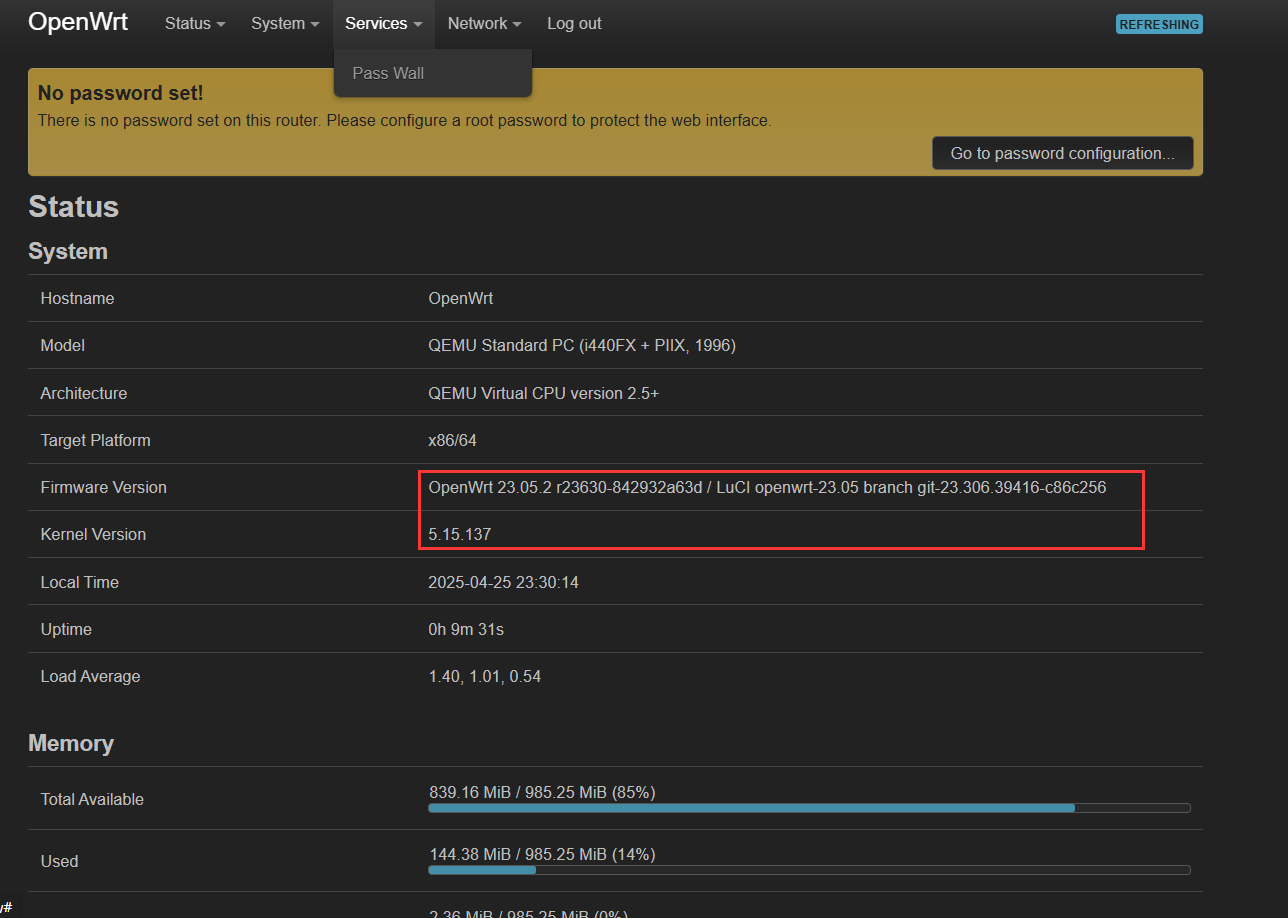Click the Kernel Version value 5.15.137
The image size is (1288, 918).
[x=460, y=535]
